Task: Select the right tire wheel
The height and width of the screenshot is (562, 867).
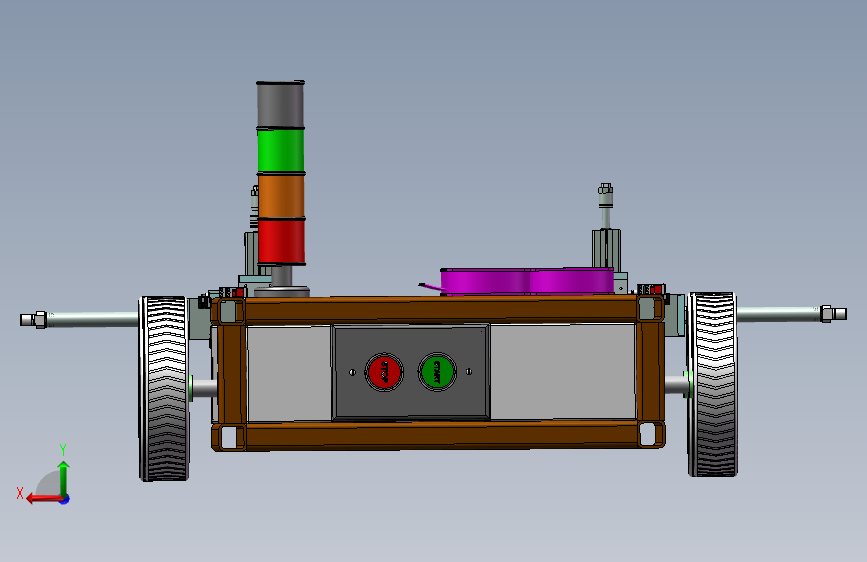Action: tap(712, 384)
